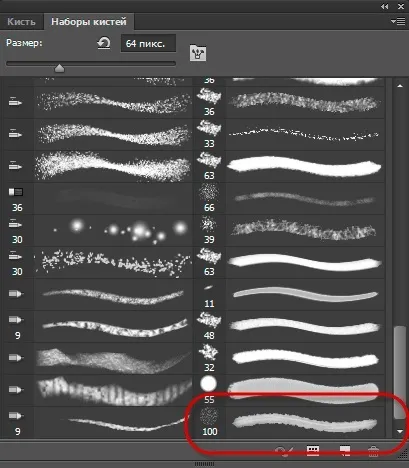Create a new brush preset
This screenshot has width=409, height=468.
point(345,451)
